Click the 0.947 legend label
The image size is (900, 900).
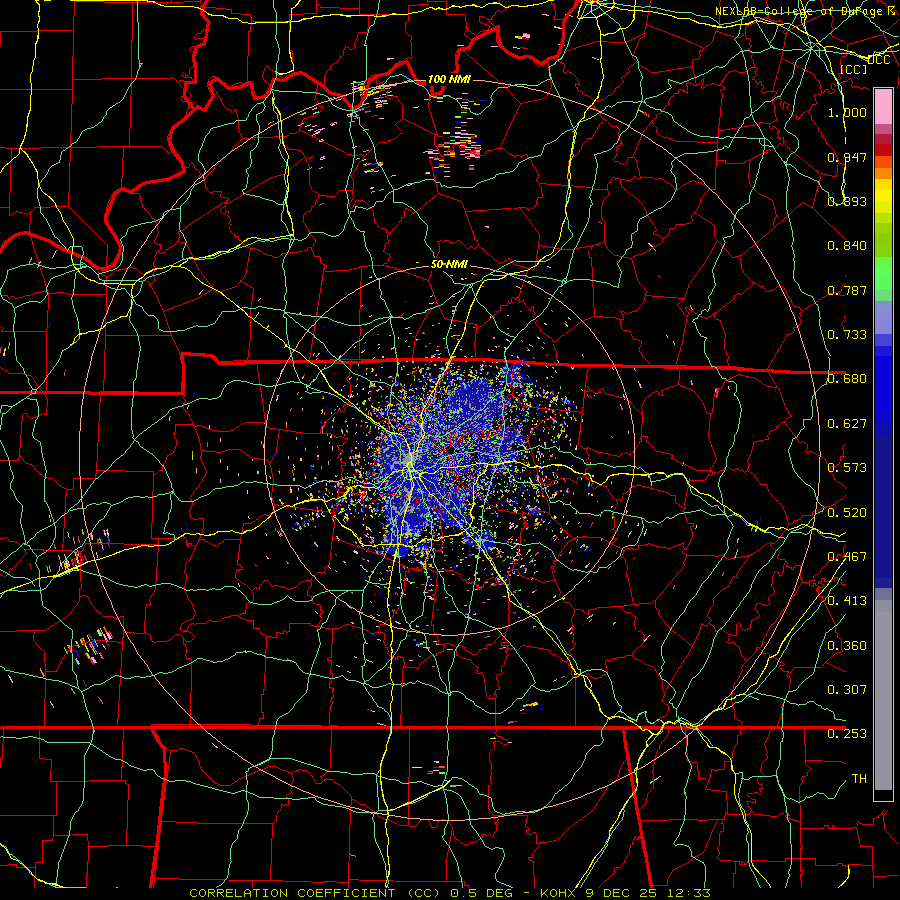[847, 157]
